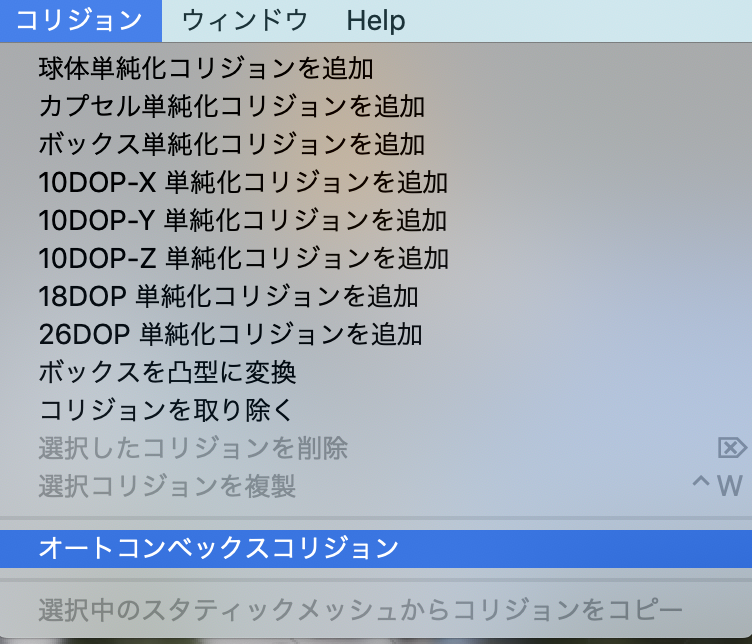Open the コリジョン menu
Image resolution: width=752 pixels, height=644 pixels.
click(81, 21)
